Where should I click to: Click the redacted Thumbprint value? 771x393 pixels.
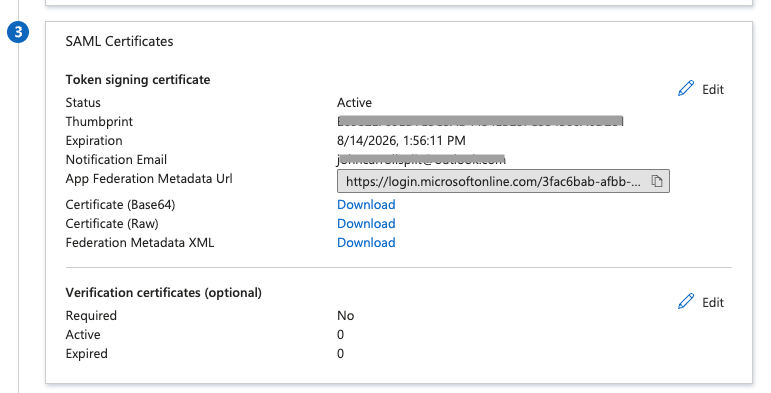pos(480,121)
